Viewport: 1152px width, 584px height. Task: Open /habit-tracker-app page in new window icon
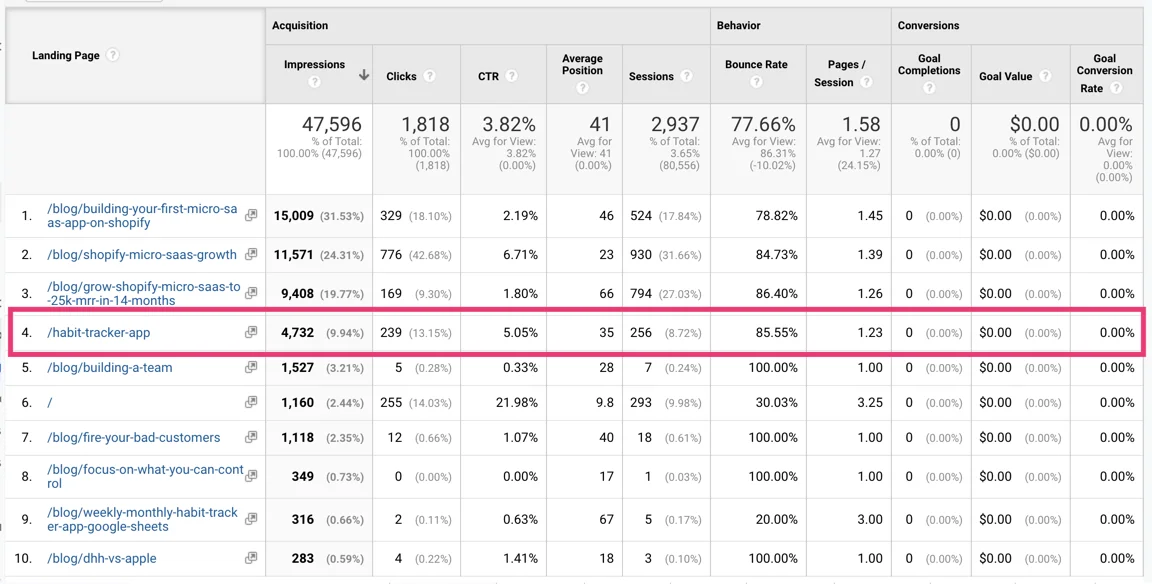click(251, 332)
